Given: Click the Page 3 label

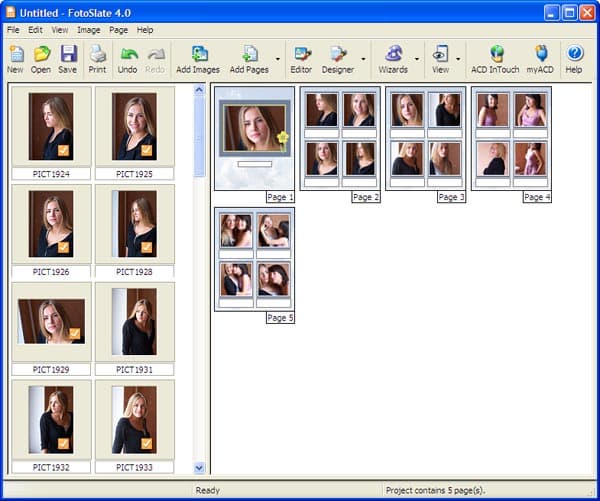Looking at the screenshot, I should pos(452,197).
